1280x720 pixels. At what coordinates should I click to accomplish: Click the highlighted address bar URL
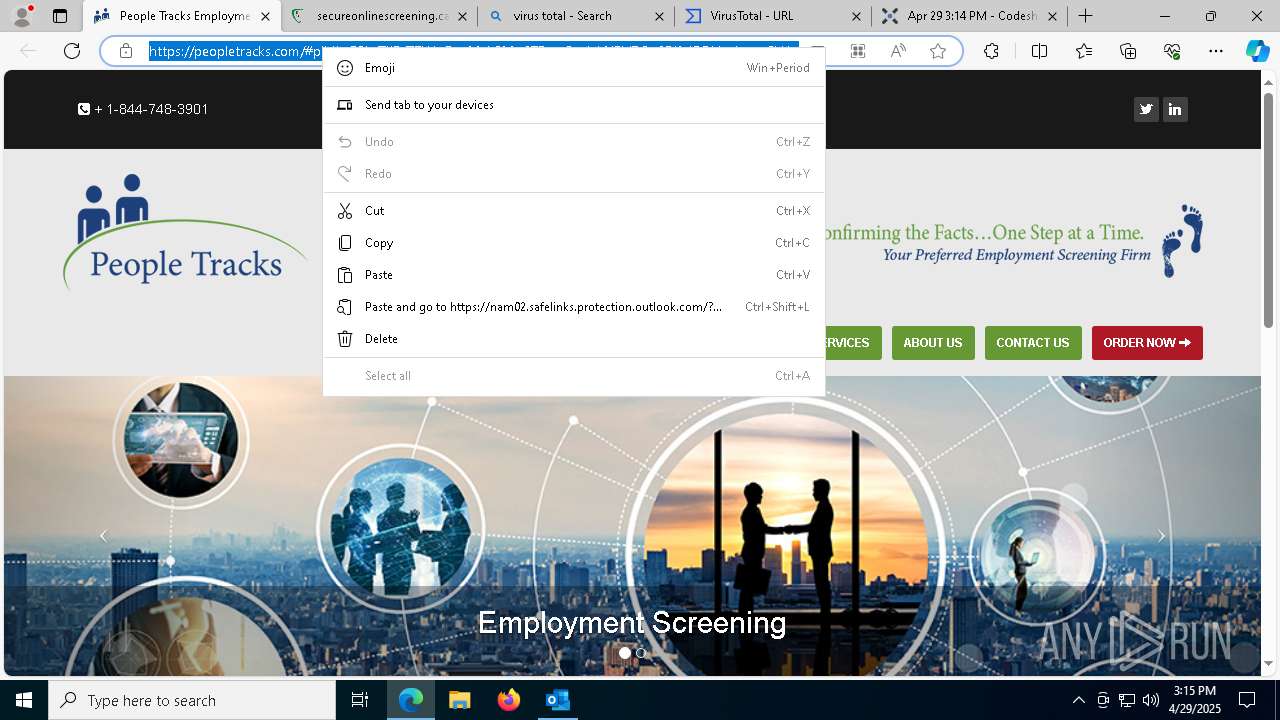point(474,51)
